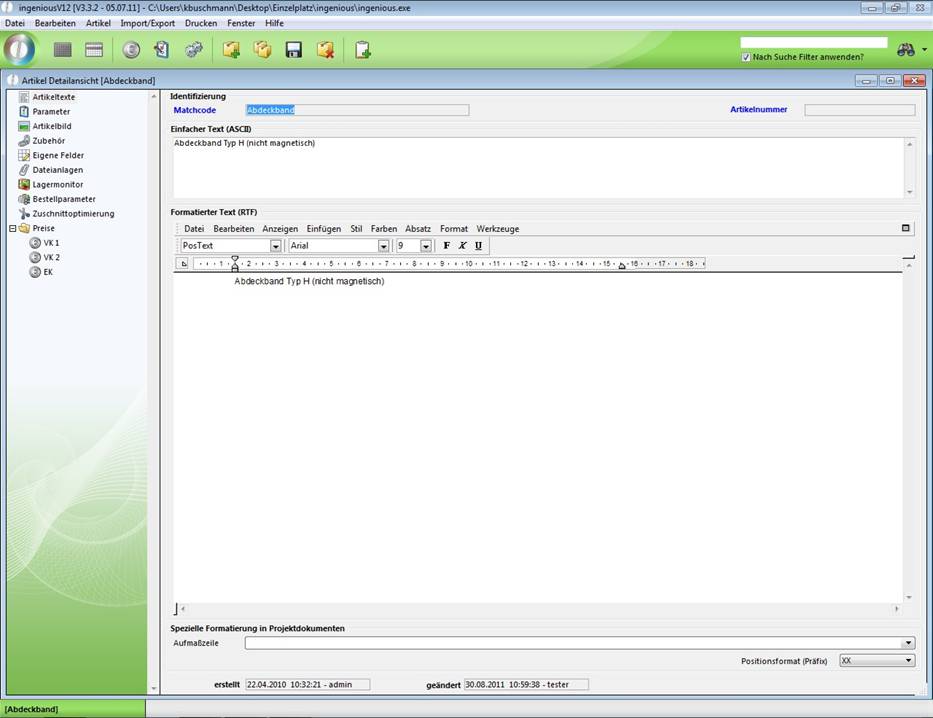The width and height of the screenshot is (933, 718).
Task: Toggle underline formatting (U button)
Action: [x=478, y=246]
